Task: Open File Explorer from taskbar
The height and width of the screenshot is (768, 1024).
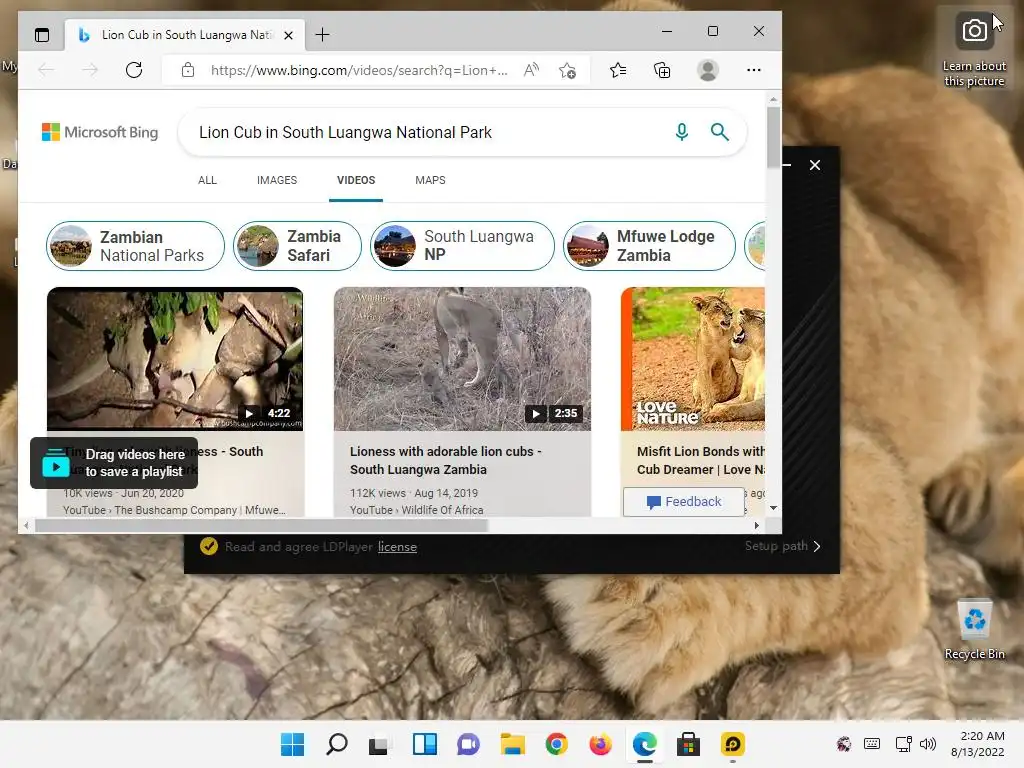Action: [x=513, y=744]
